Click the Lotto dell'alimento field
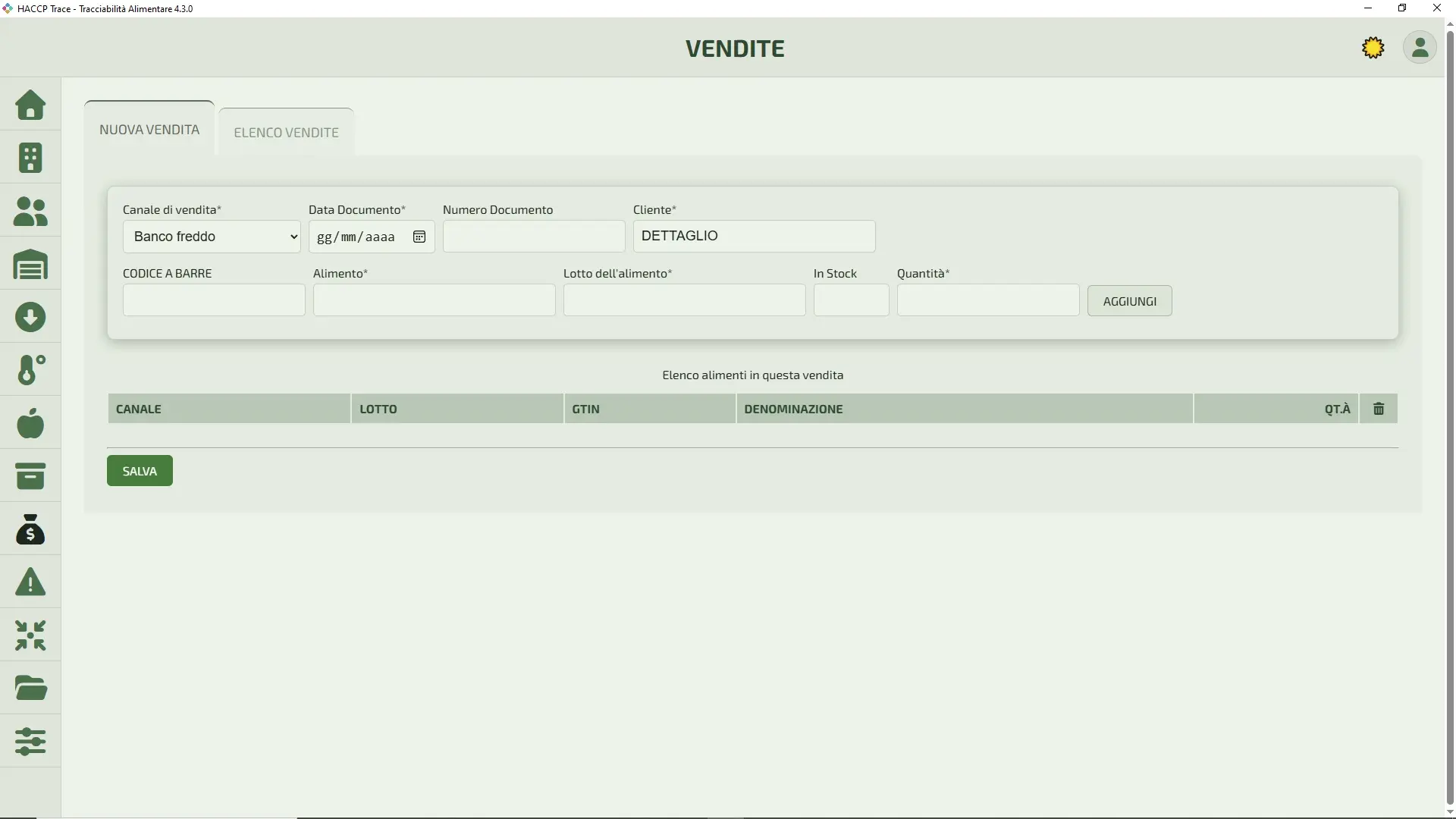The width and height of the screenshot is (1456, 819). point(684,300)
